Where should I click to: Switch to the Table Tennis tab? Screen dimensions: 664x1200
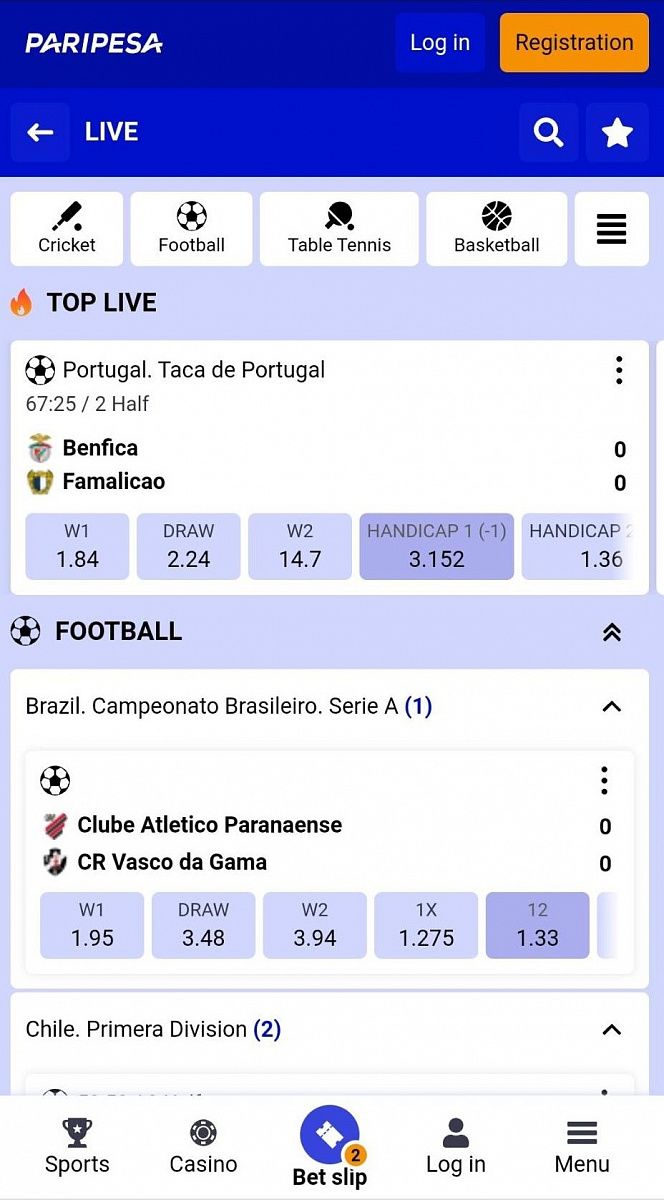click(x=339, y=229)
